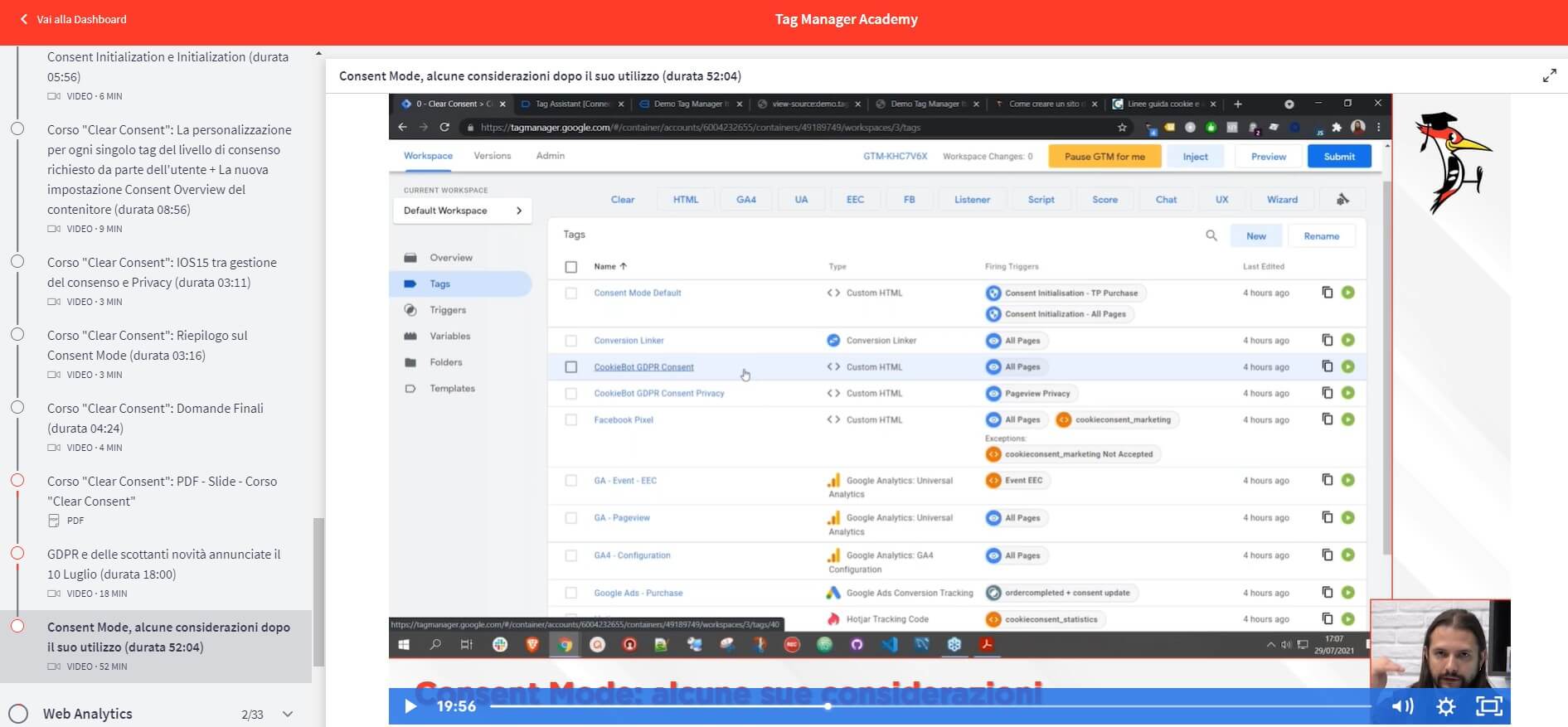Image resolution: width=1568 pixels, height=727 pixels.
Task: Open video player settings gear
Action: [x=1446, y=706]
